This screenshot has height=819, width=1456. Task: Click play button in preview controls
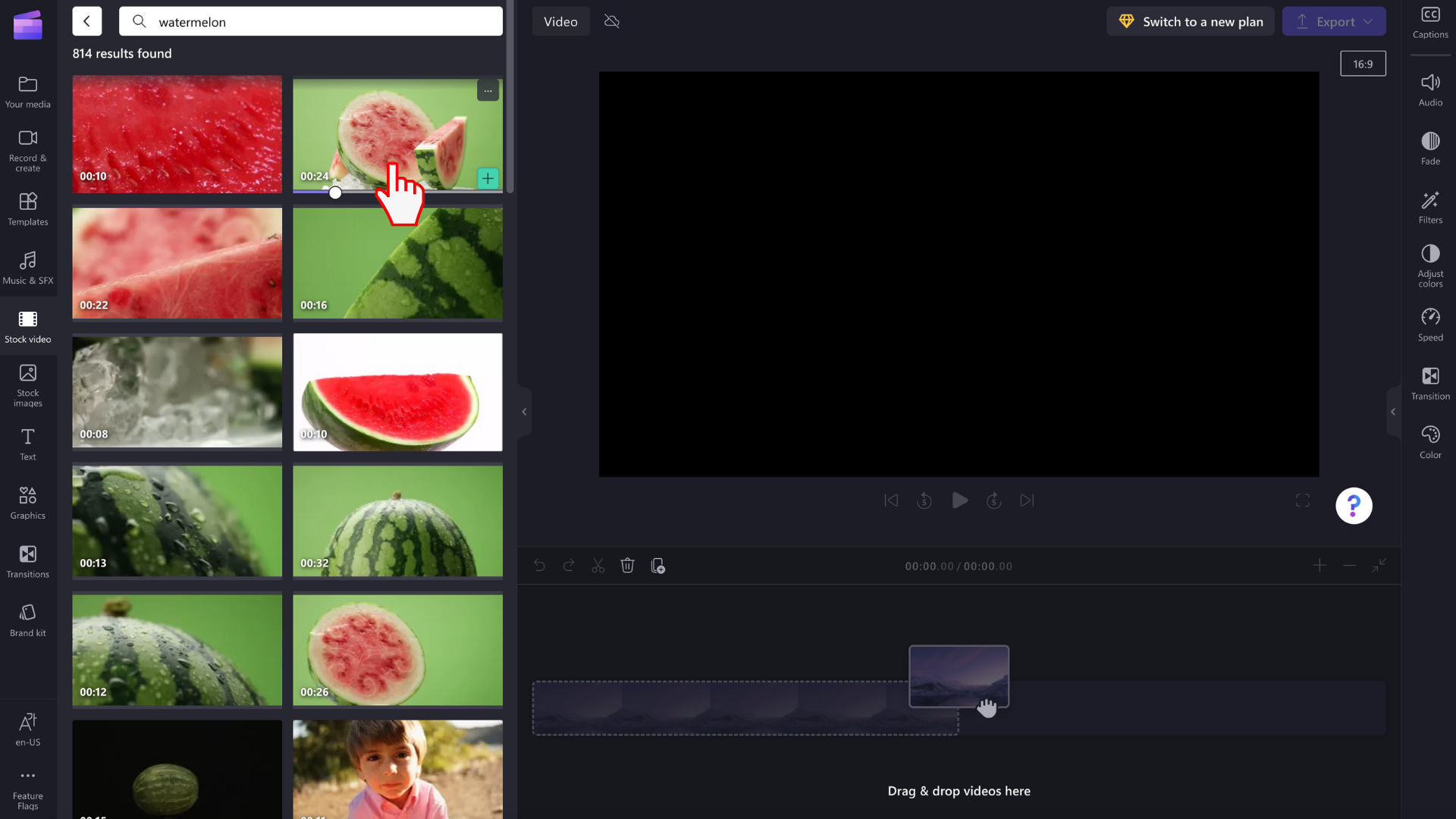tap(959, 500)
